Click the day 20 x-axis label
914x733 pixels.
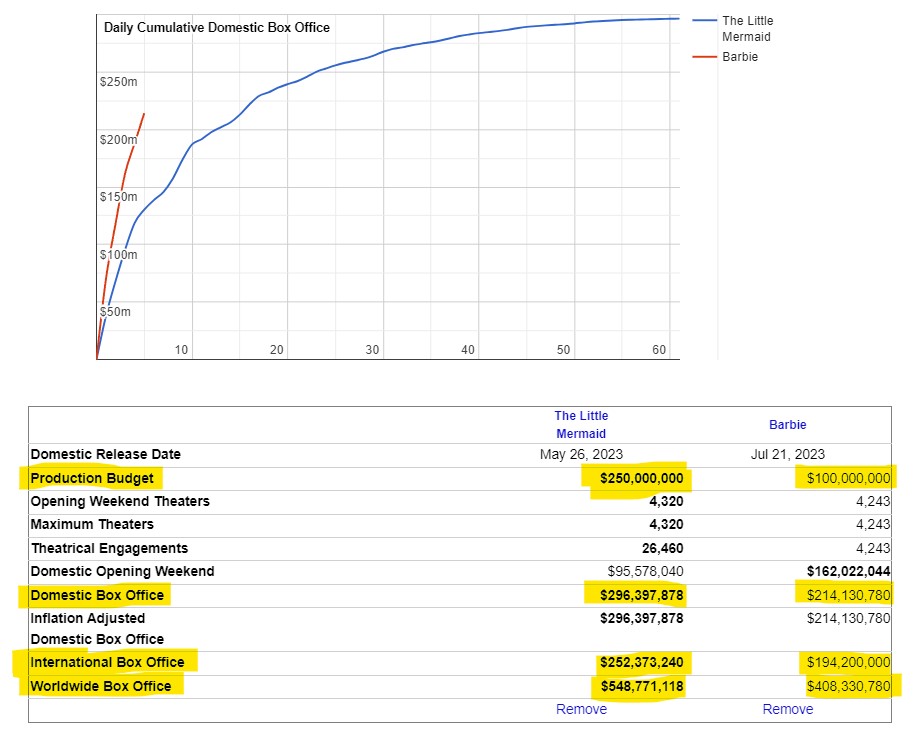[277, 349]
